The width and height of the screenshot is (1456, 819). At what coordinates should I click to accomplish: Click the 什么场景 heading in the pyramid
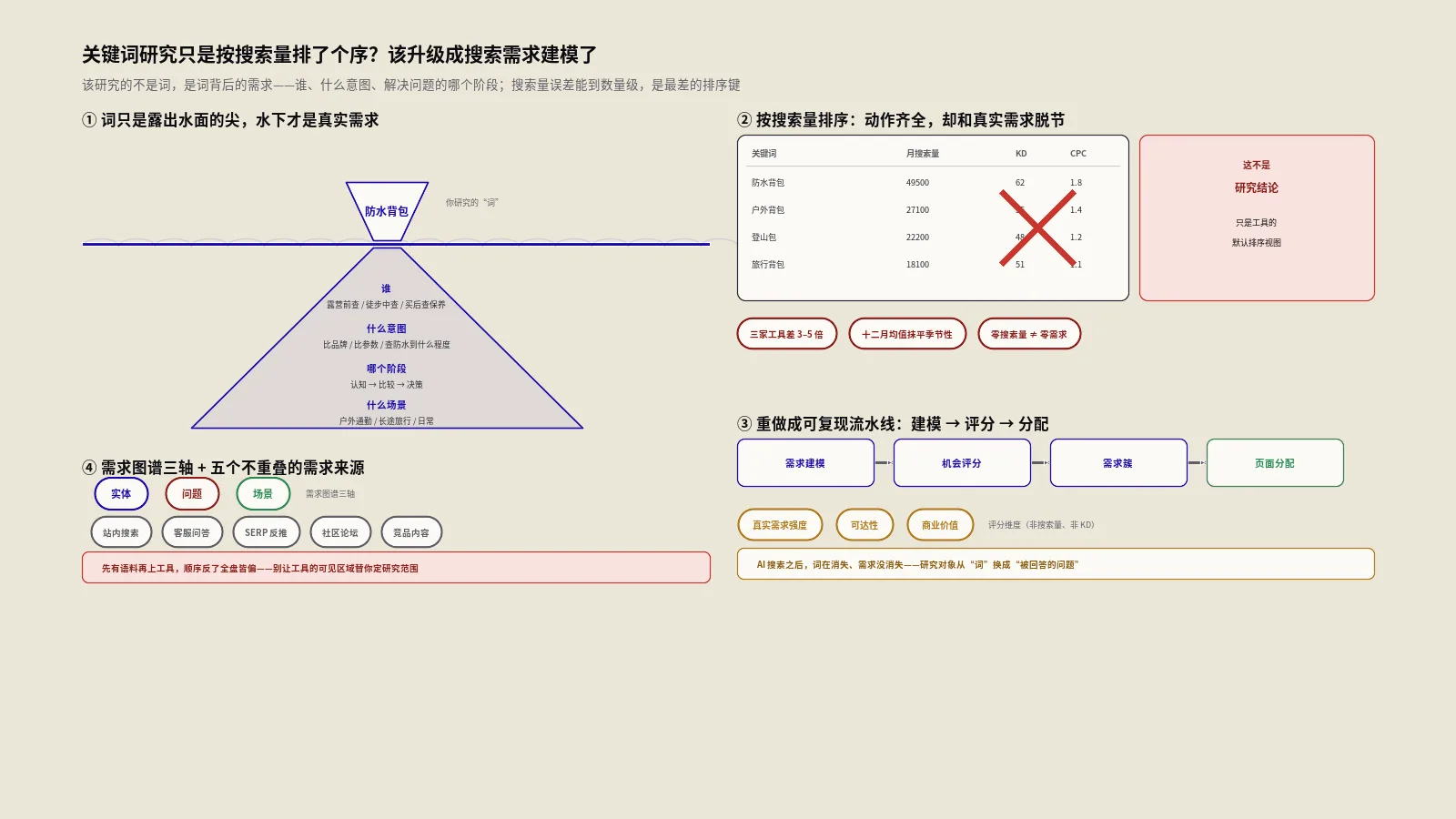(387, 405)
